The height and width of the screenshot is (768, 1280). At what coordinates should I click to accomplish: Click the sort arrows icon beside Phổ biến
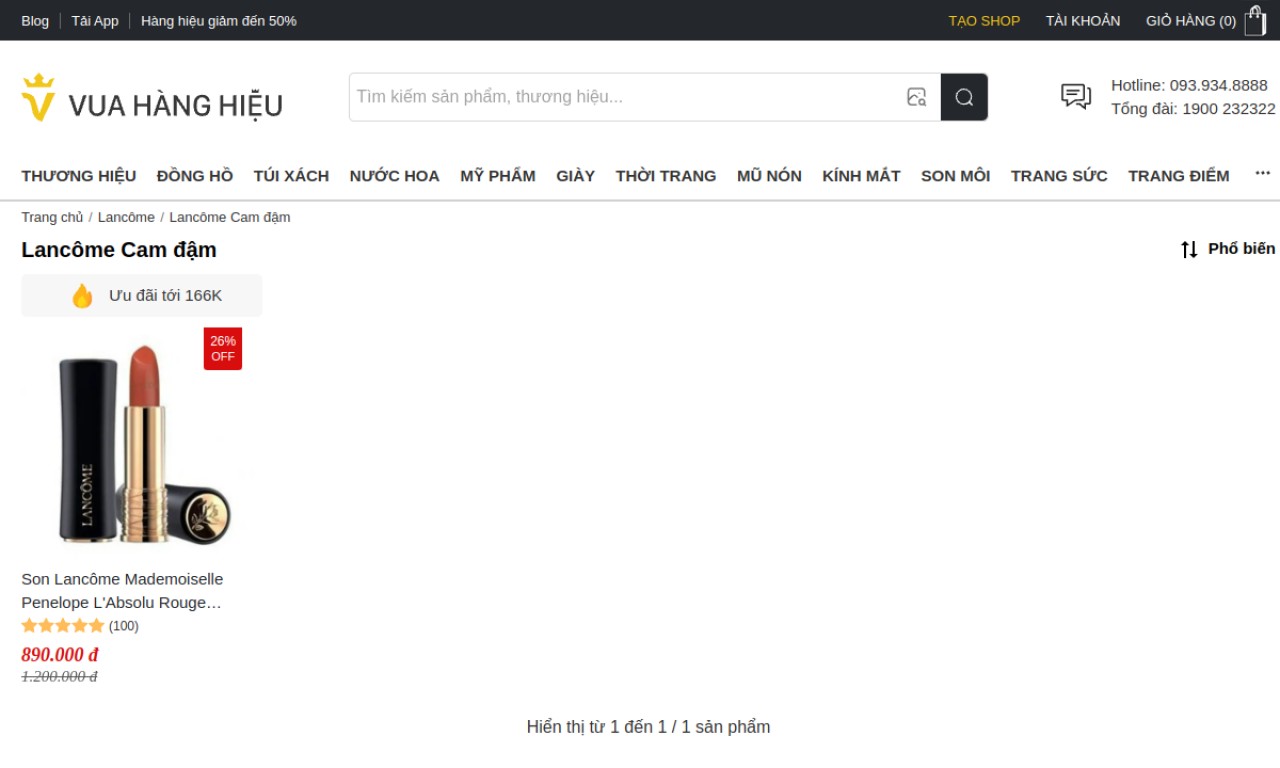[1189, 249]
